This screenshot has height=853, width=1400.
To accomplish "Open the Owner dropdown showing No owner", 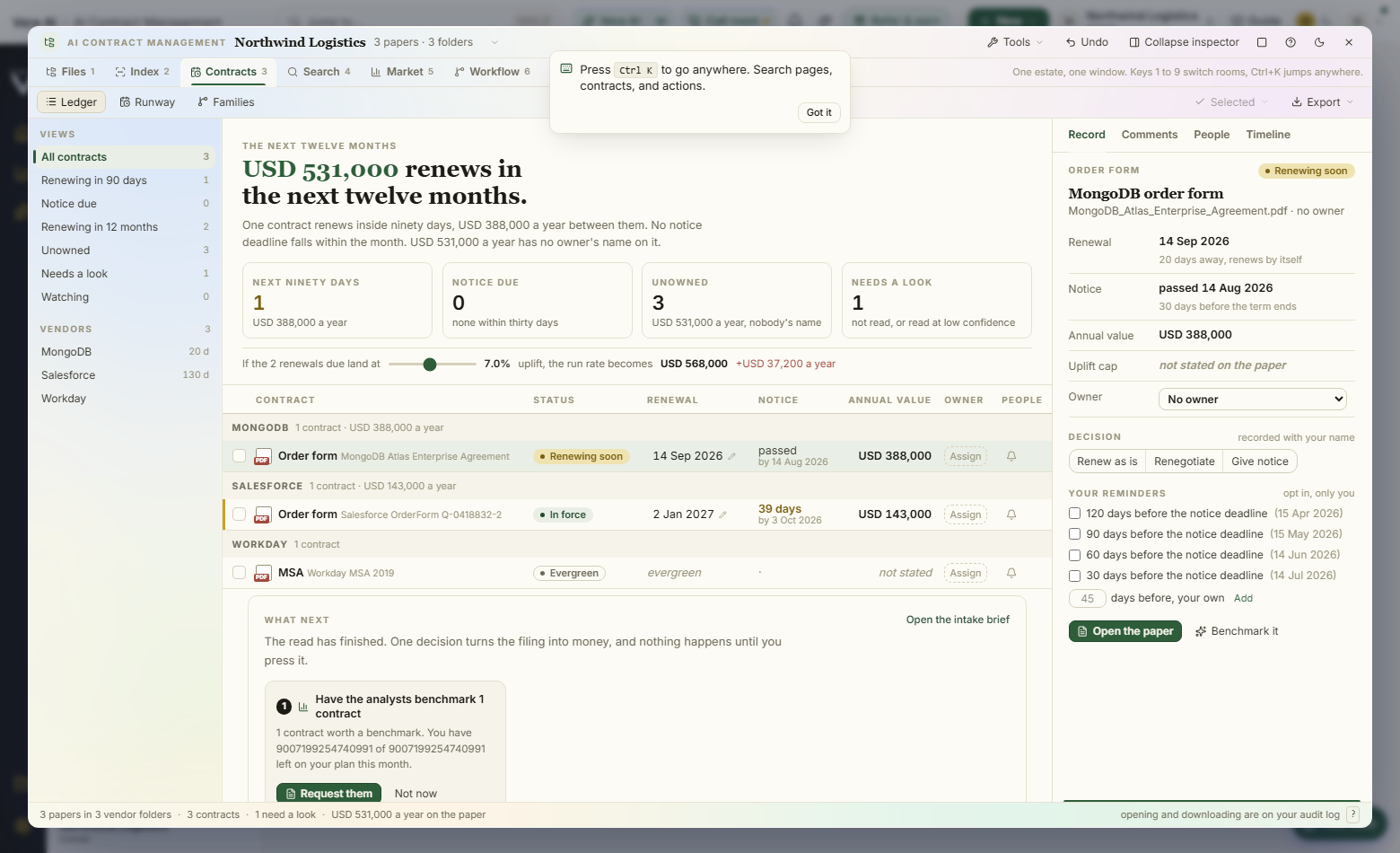I will (x=1253, y=400).
